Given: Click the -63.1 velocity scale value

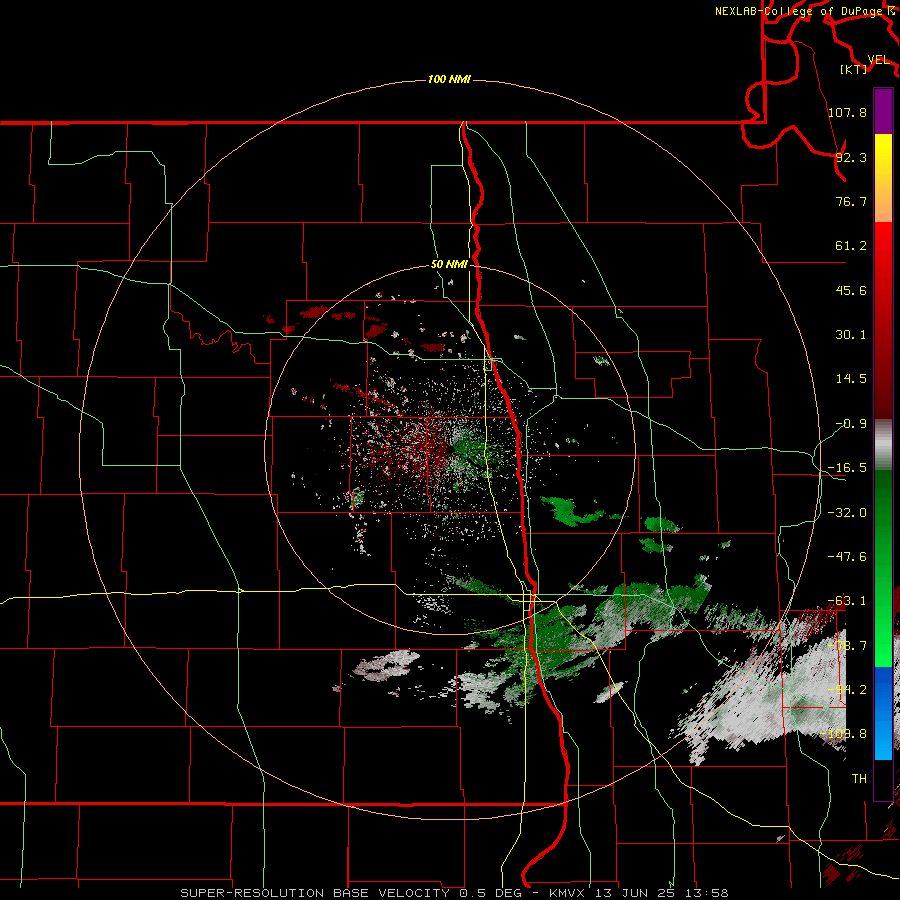Looking at the screenshot, I should 847,601.
